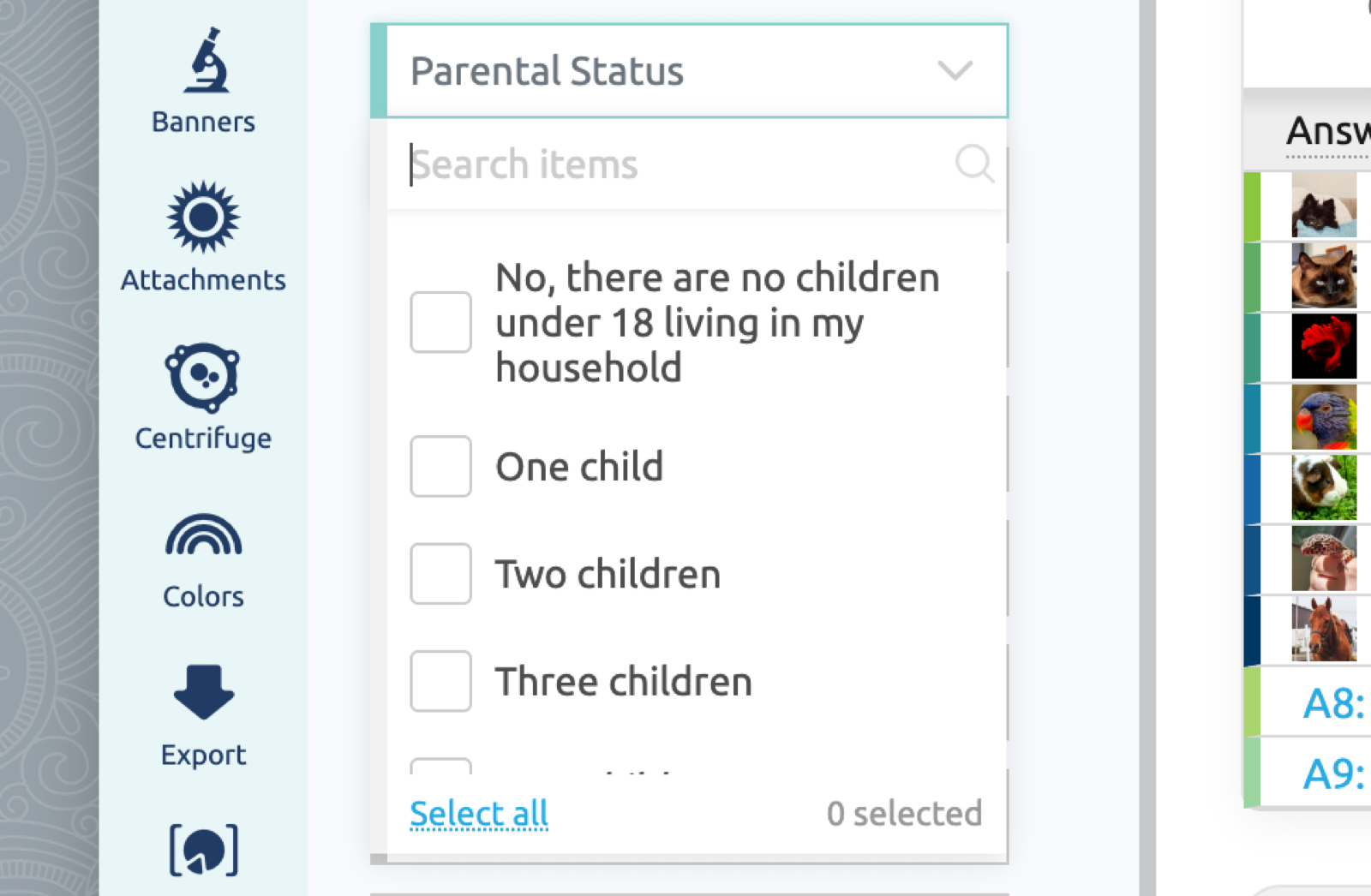The width and height of the screenshot is (1371, 896).
Task: Click the Export download arrow icon
Action: click(x=203, y=691)
